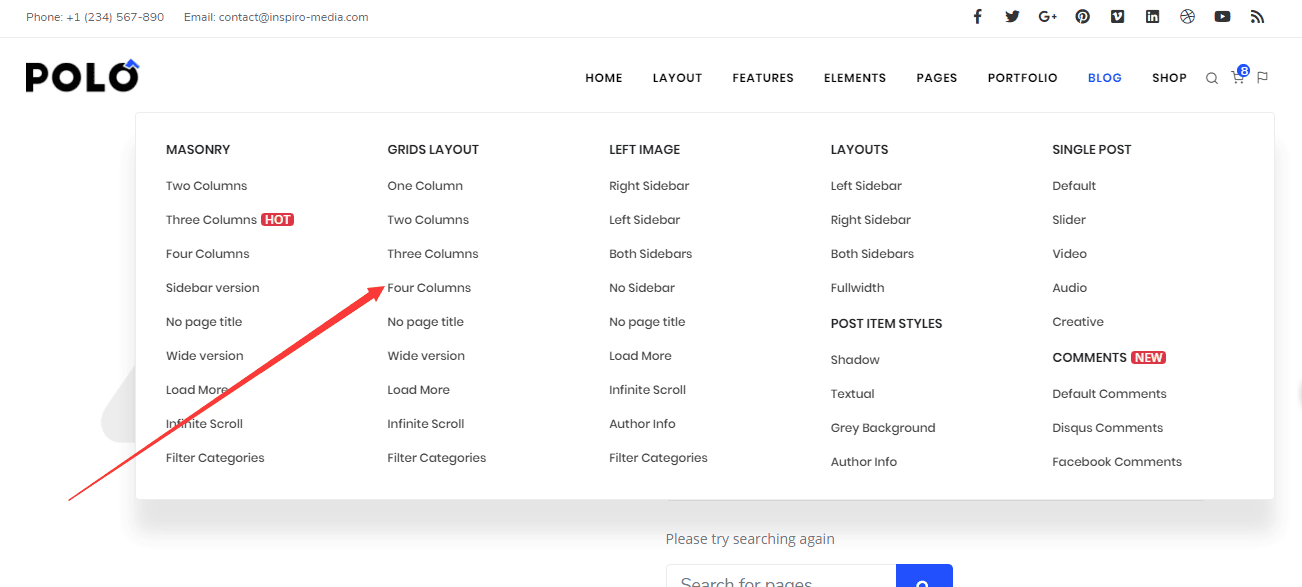
Task: Open the Layout navigation dropdown
Action: (677, 78)
